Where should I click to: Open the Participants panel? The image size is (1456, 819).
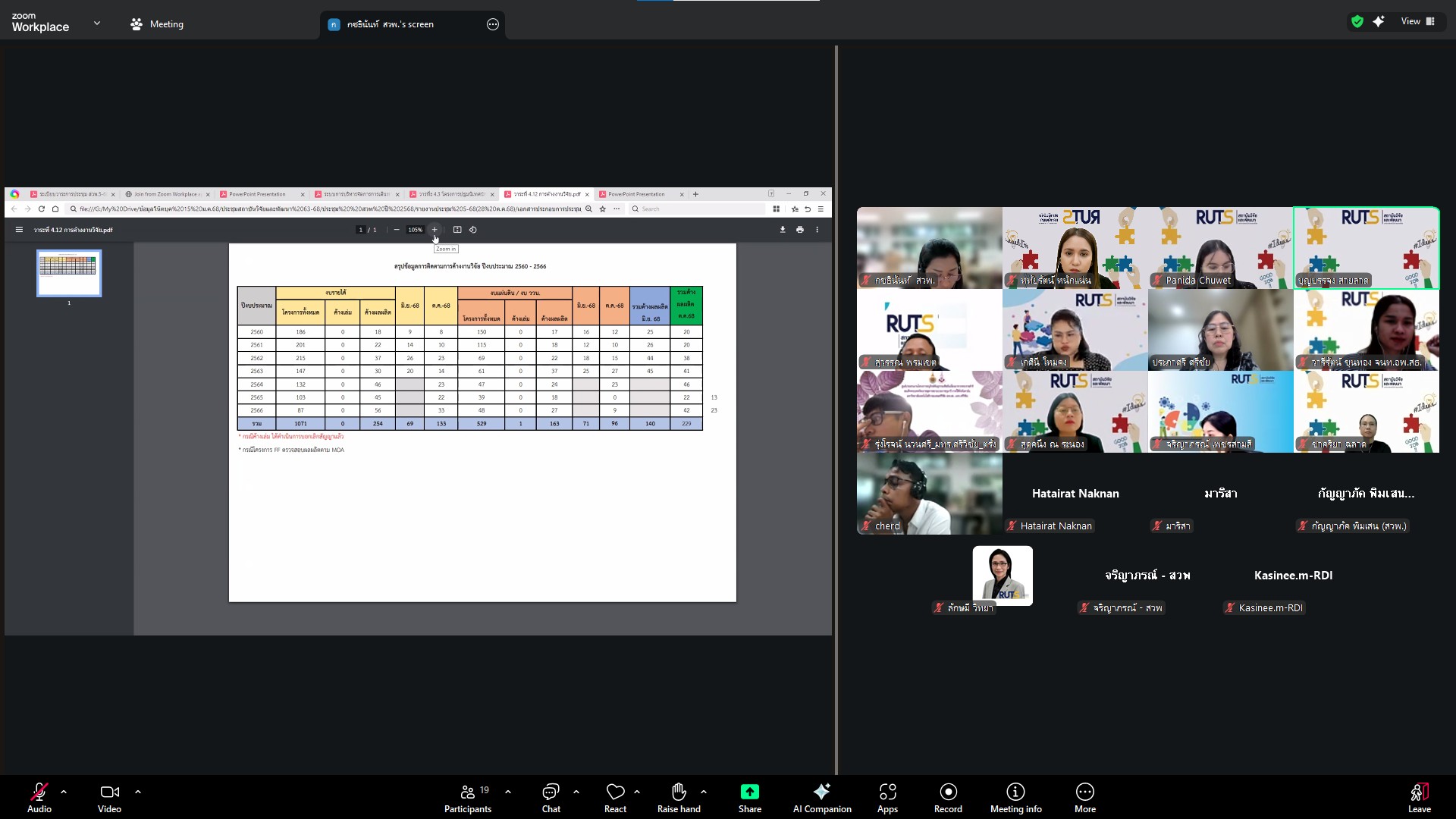(x=467, y=797)
